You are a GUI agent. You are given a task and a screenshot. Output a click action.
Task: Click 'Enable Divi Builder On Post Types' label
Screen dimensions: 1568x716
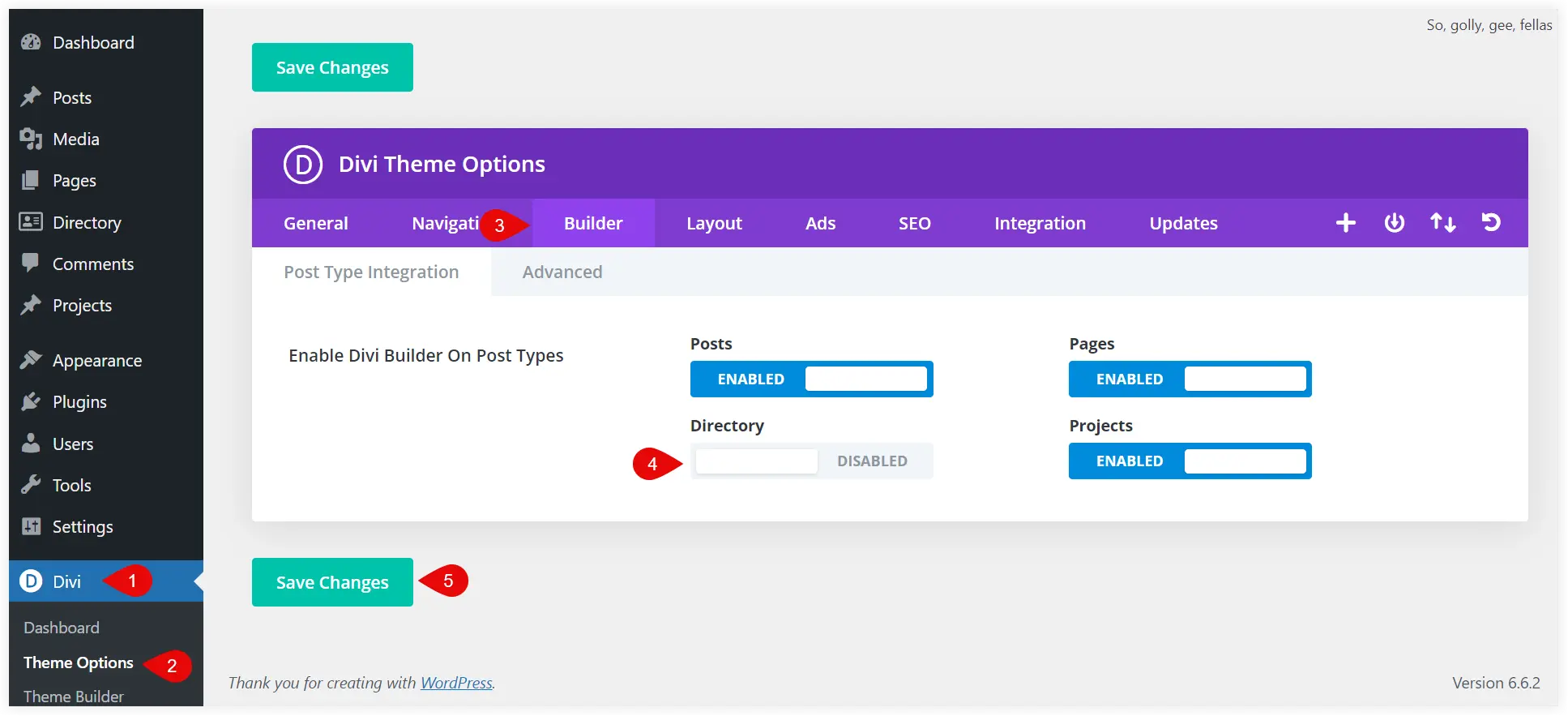(426, 355)
